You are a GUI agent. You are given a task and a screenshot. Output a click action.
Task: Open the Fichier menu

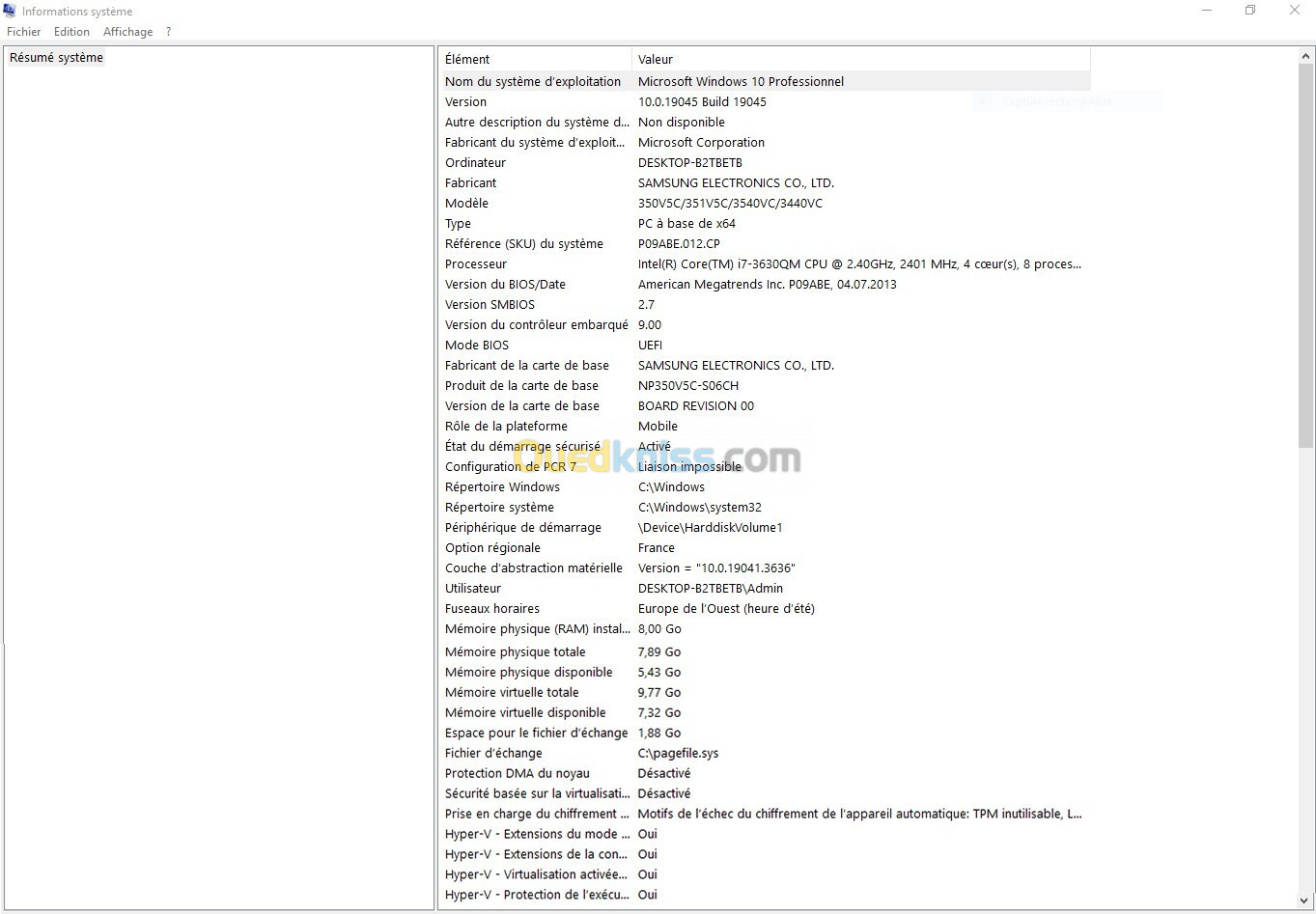tap(24, 32)
